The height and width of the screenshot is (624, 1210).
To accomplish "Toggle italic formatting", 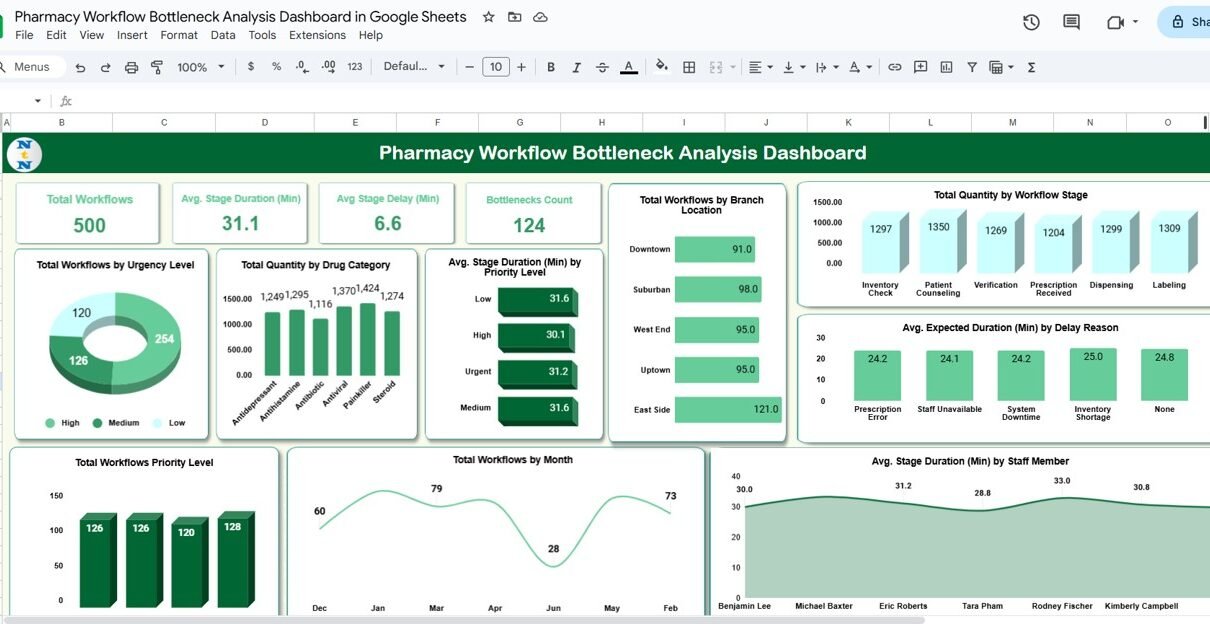I will [576, 67].
